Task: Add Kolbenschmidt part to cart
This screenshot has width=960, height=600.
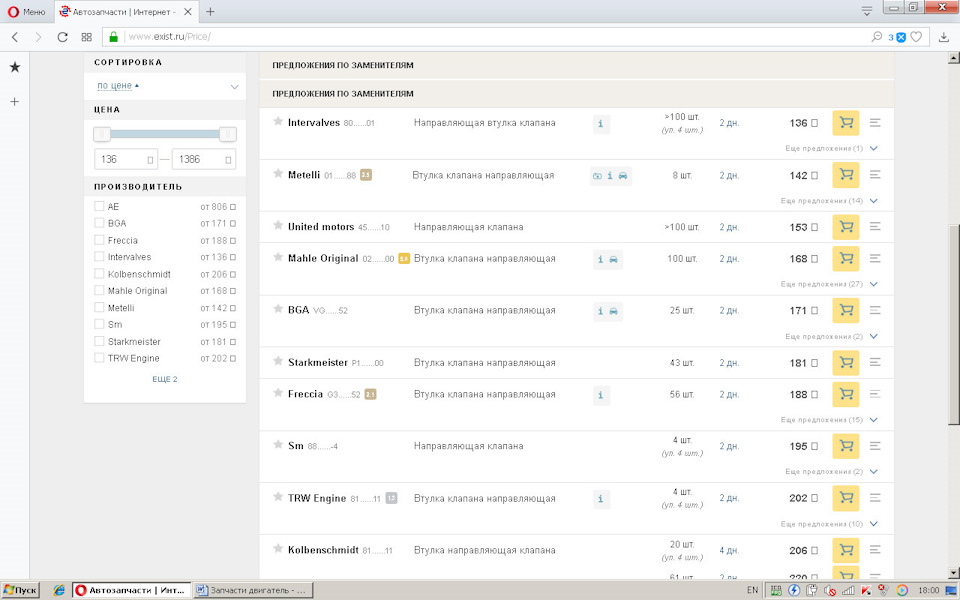Action: 846,550
